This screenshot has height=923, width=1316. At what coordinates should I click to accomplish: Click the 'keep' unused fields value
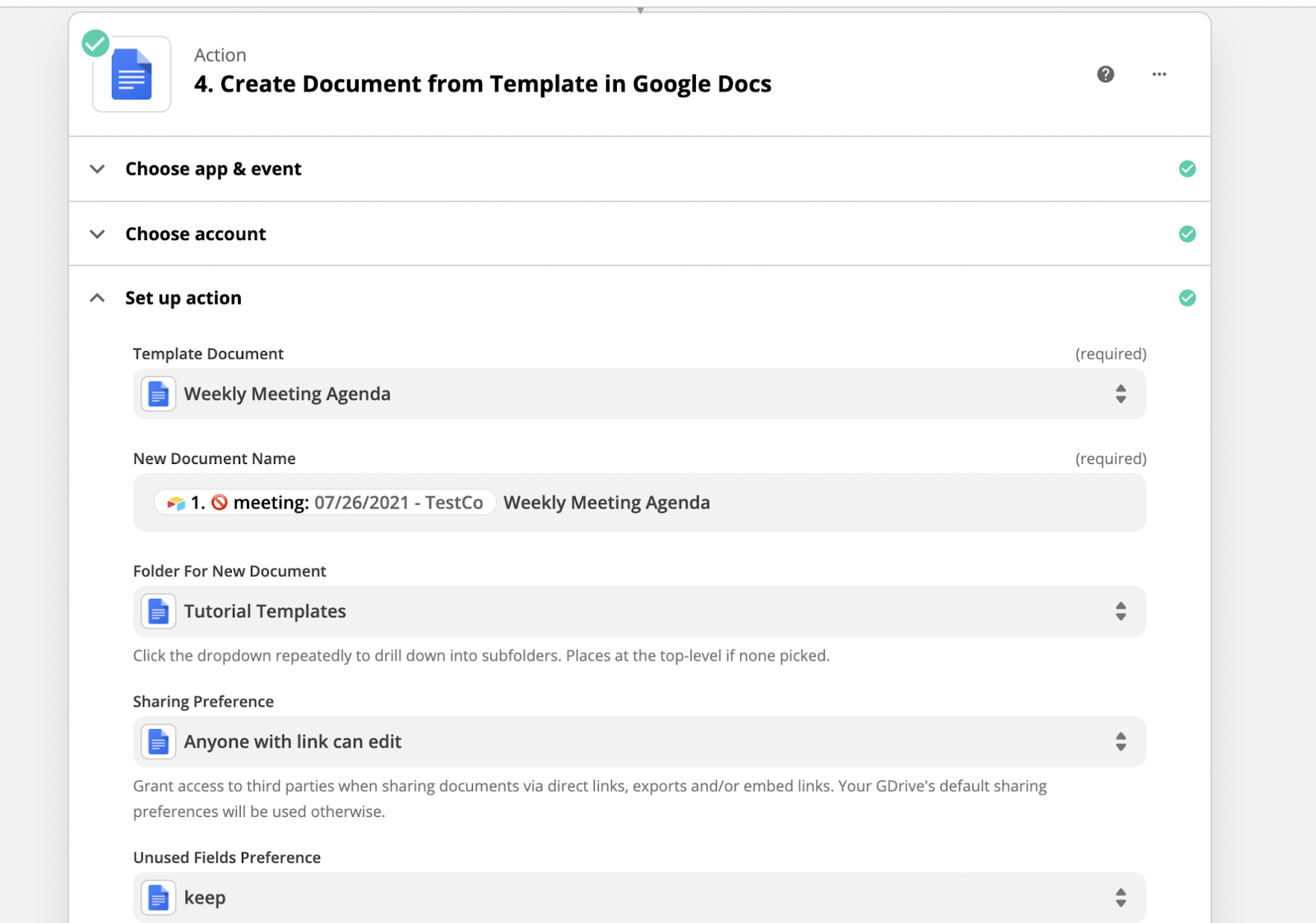[205, 897]
